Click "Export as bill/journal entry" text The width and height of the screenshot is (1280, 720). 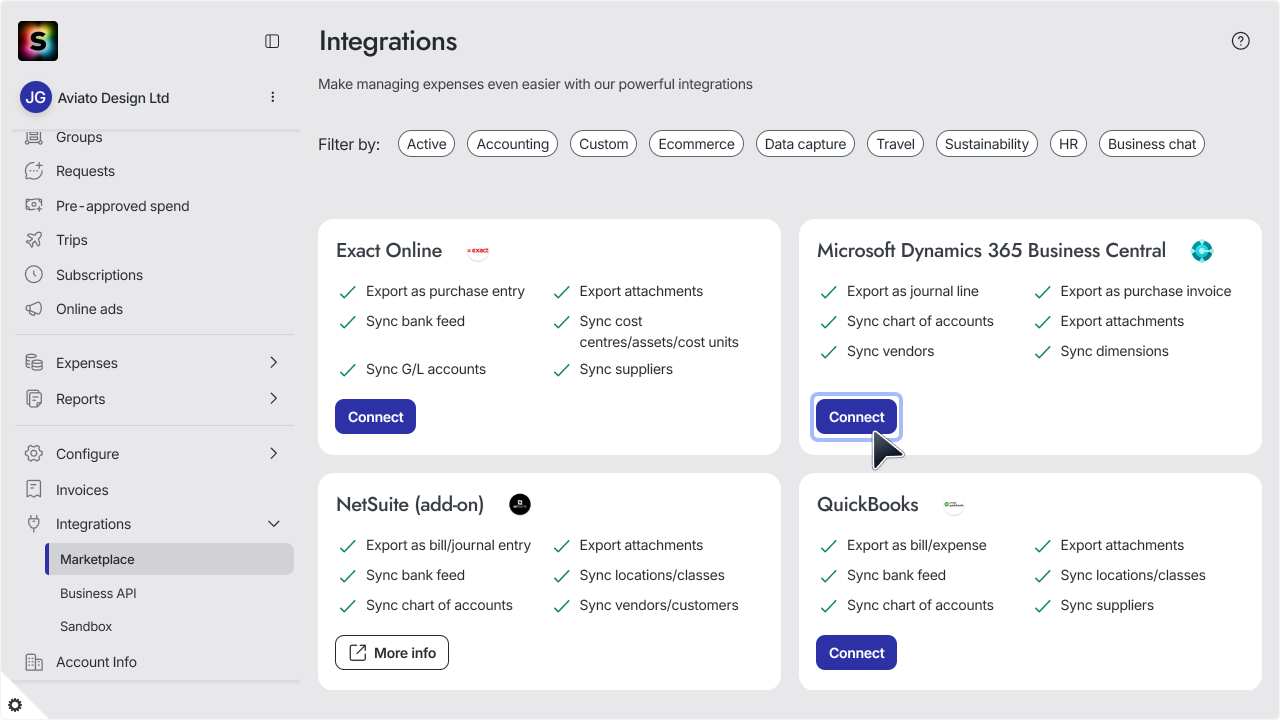[448, 545]
